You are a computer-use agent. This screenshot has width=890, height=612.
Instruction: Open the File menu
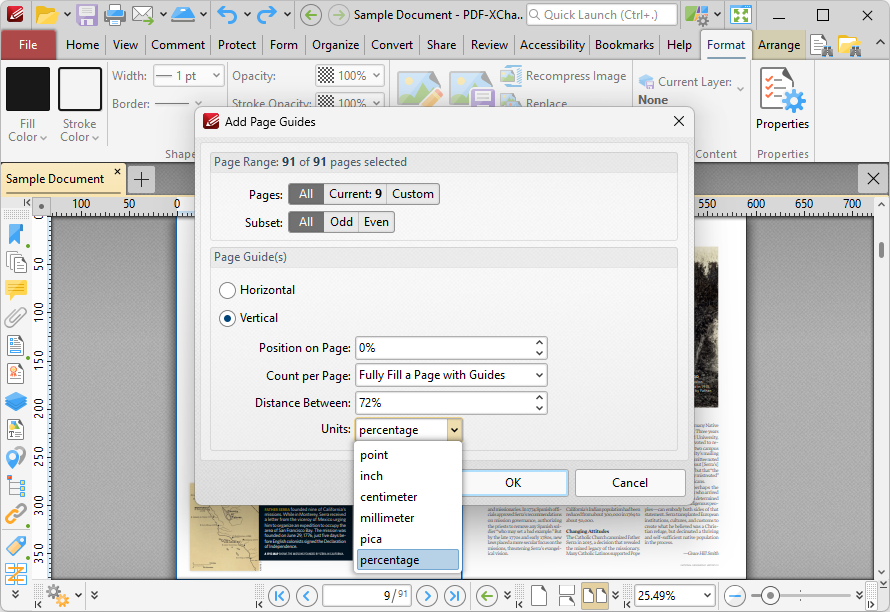tap(28, 45)
